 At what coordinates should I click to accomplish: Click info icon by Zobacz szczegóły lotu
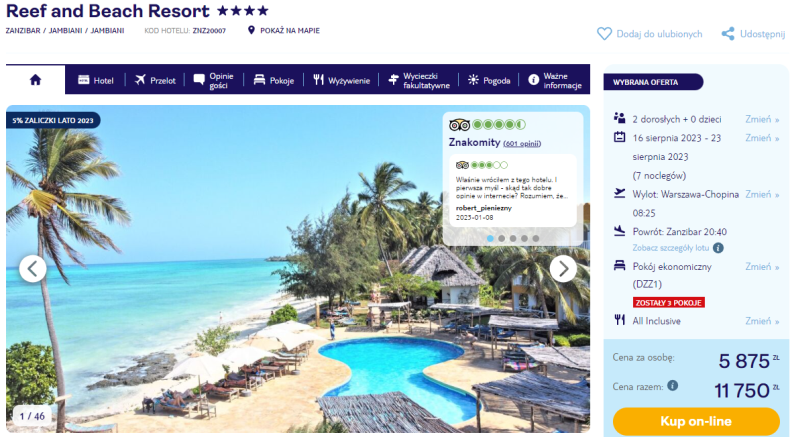[x=718, y=247]
